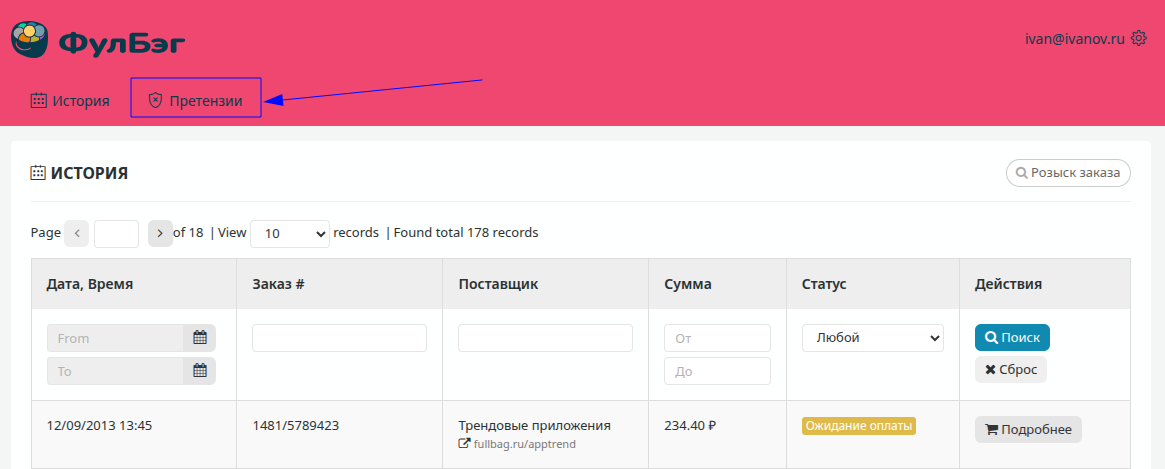Click the ИСТОРИЯ heading calendar icon
The image size is (1165, 469).
pos(38,173)
